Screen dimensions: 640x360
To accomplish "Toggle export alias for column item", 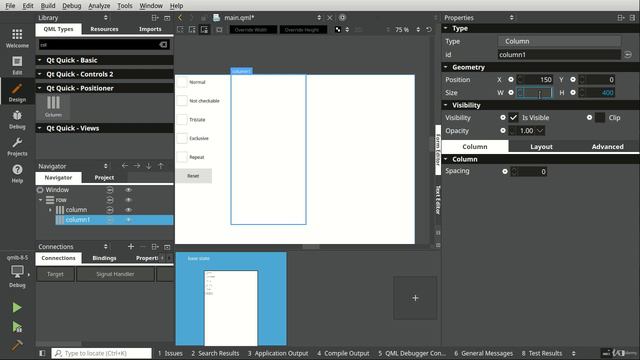I will pos(110,210).
